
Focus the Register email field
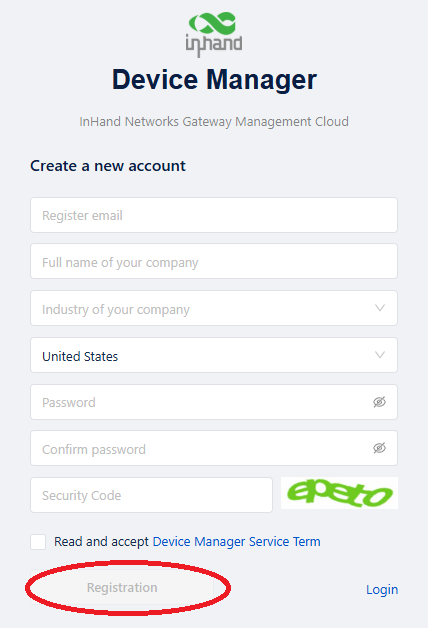click(x=214, y=215)
